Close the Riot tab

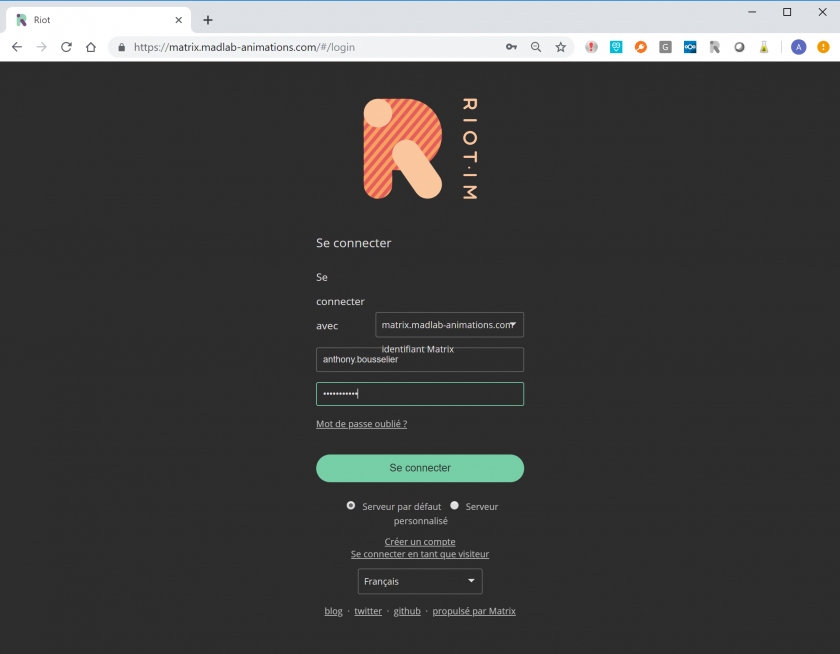point(178,20)
